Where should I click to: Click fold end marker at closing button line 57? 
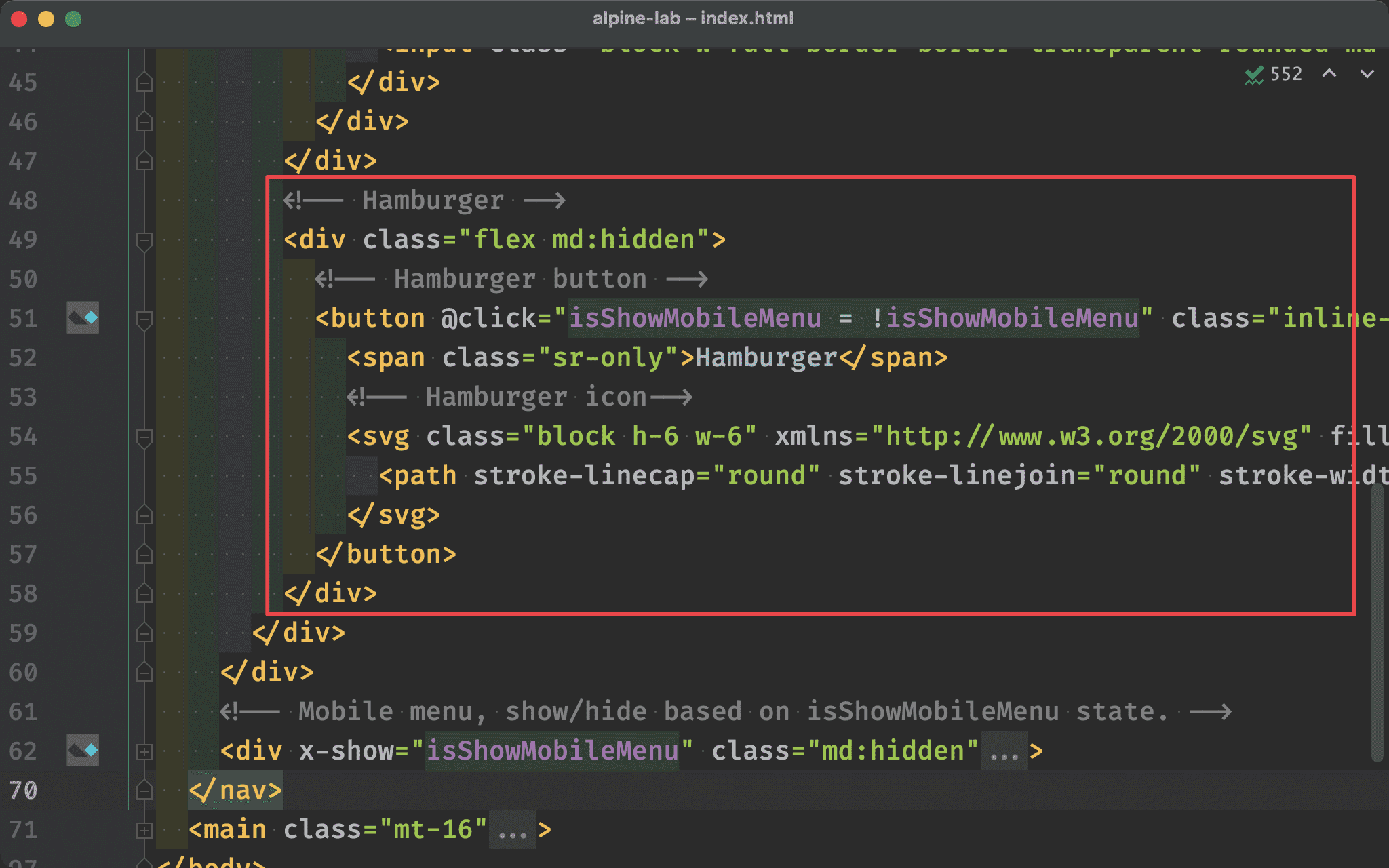click(144, 555)
